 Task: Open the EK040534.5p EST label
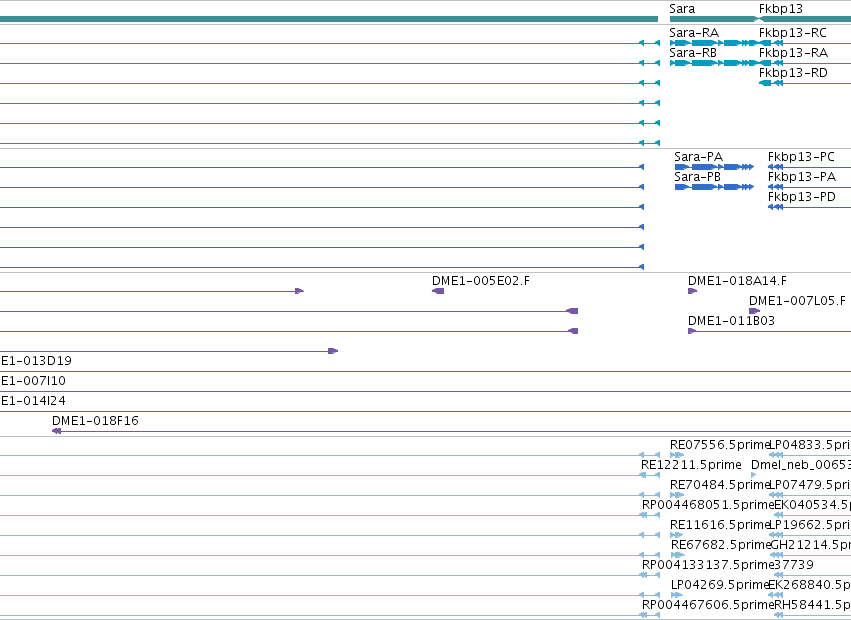[x=812, y=505]
